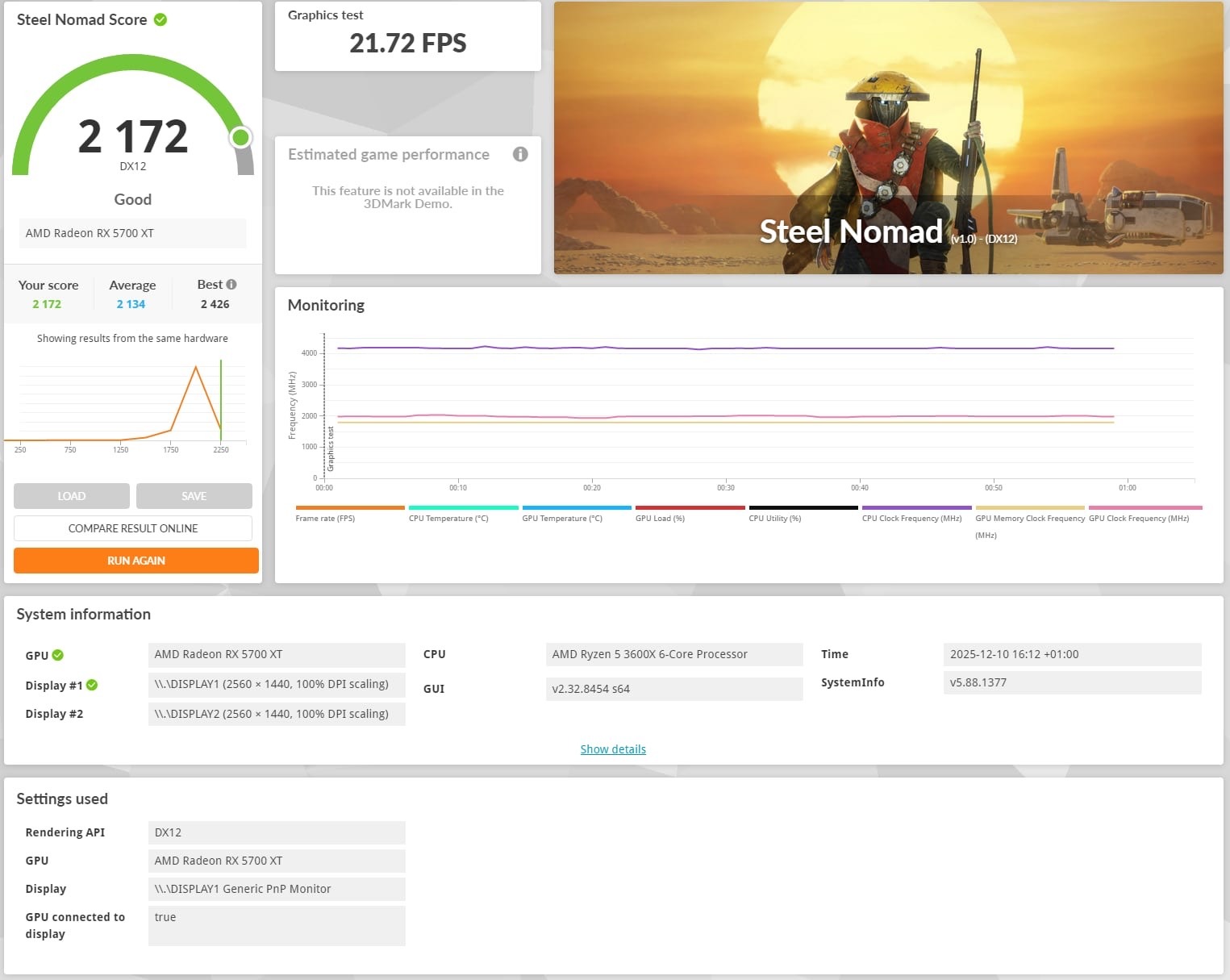Viewport: 1230px width, 980px height.
Task: Toggle the GPU Temperature legend series
Action: click(x=577, y=514)
